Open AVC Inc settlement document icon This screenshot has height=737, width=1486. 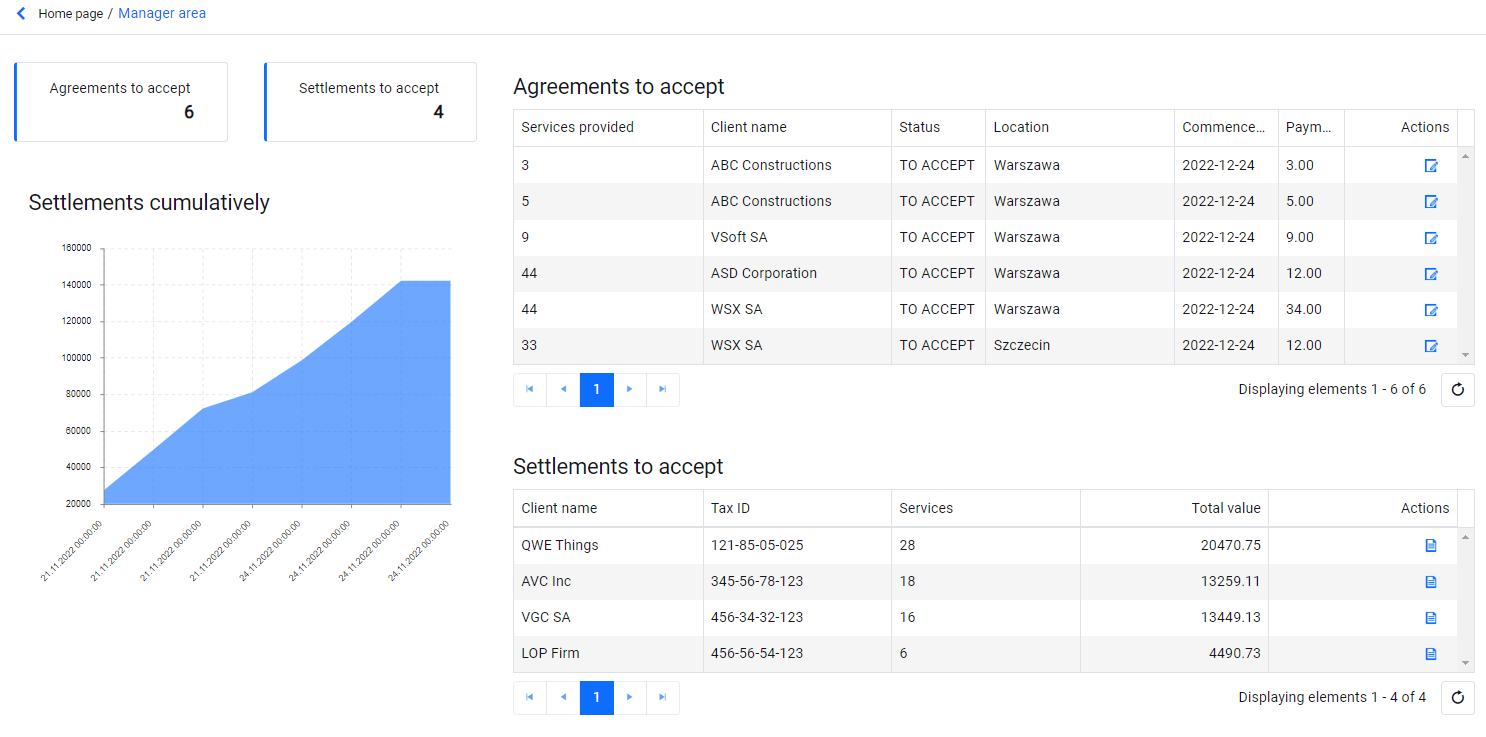tap(1430, 582)
